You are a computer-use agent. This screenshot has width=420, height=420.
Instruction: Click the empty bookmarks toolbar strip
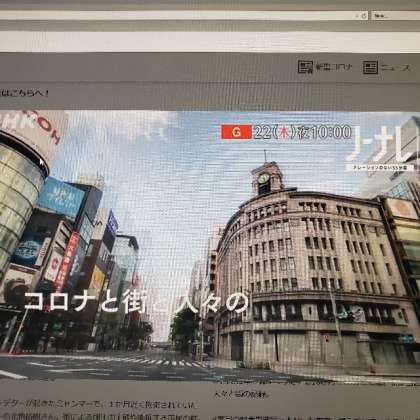click(x=210, y=42)
